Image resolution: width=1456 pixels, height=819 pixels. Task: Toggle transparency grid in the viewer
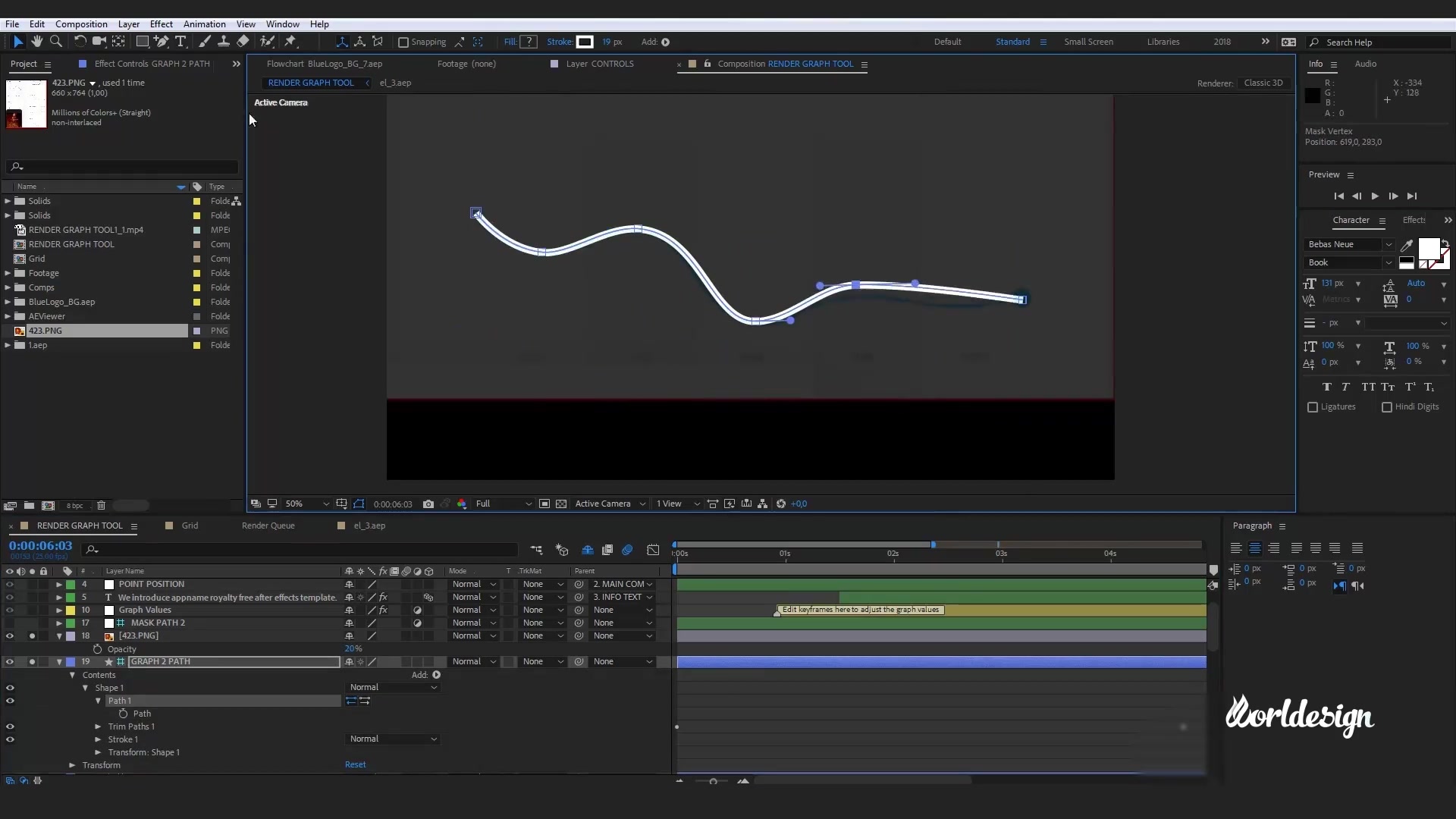(x=561, y=504)
